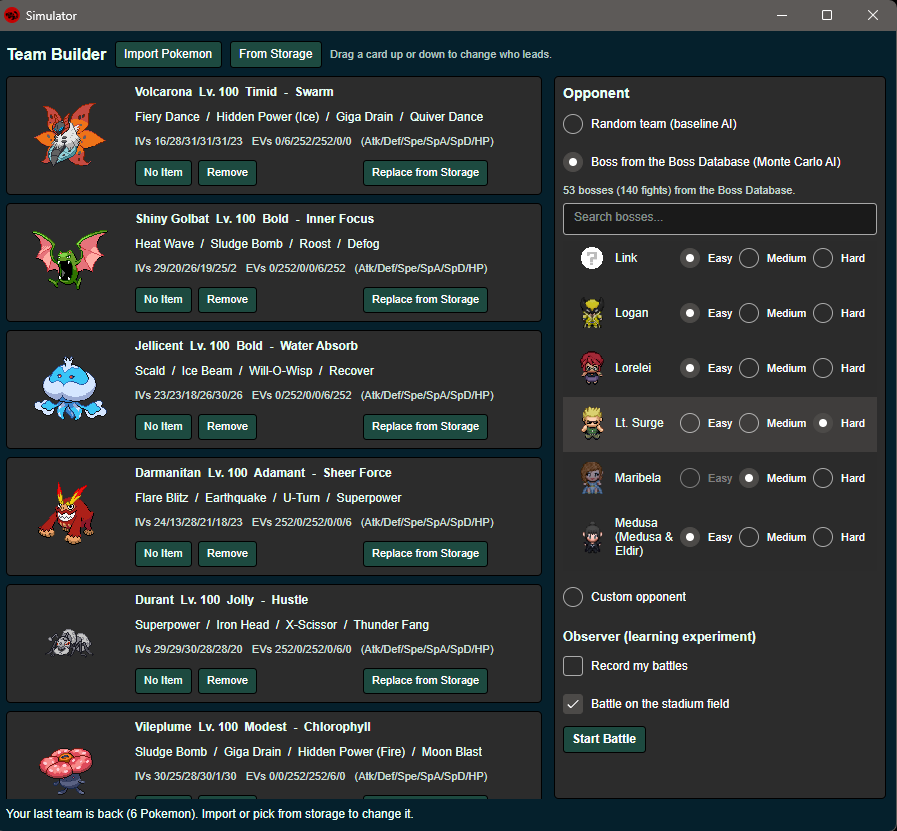Screen dimensions: 897x831
Task: Click No Item on Durant card
Action: 163,681
